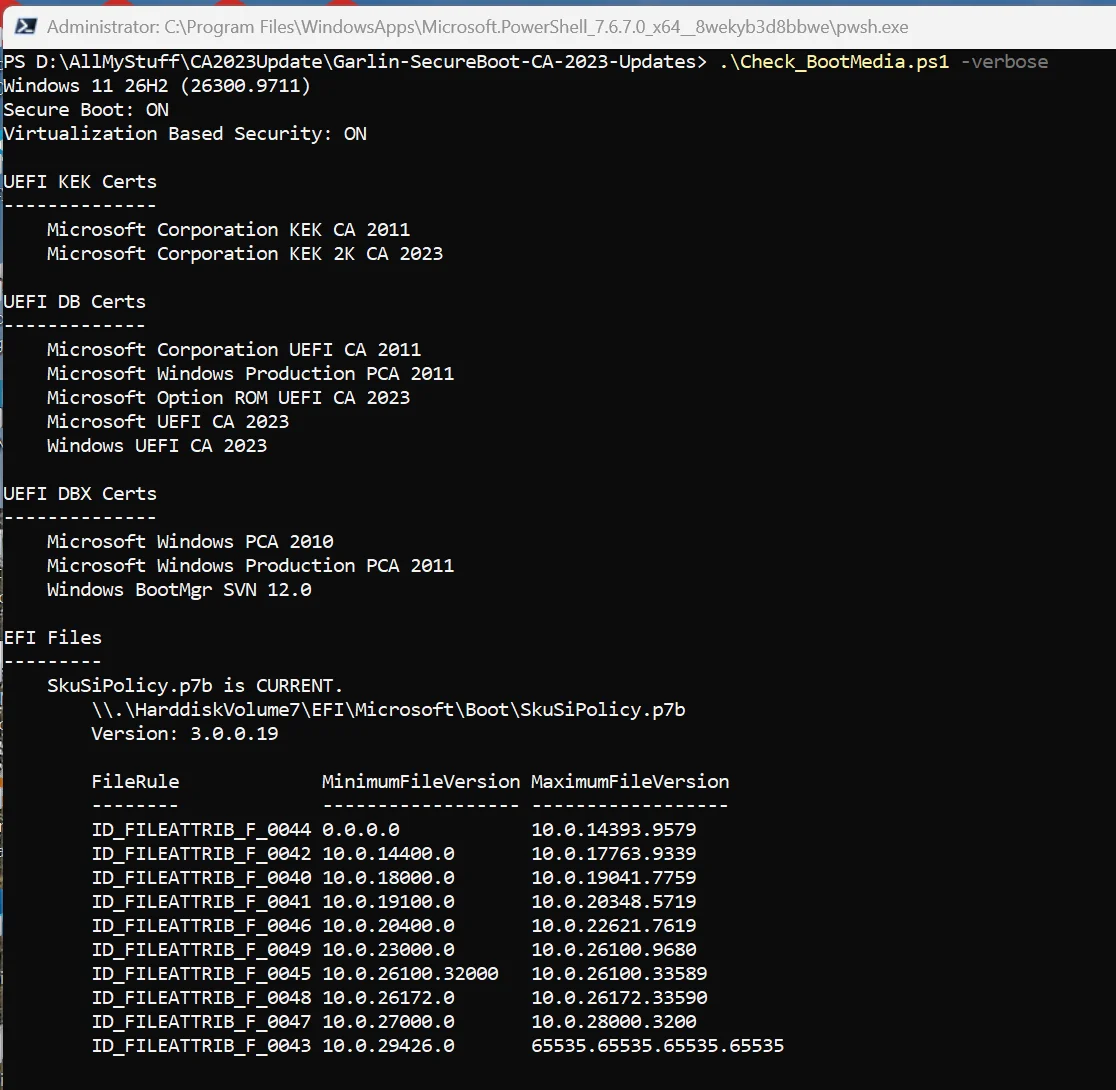The height and width of the screenshot is (1090, 1116).
Task: Click 'Virtualization Based Security: ON' line
Action: tap(185, 134)
